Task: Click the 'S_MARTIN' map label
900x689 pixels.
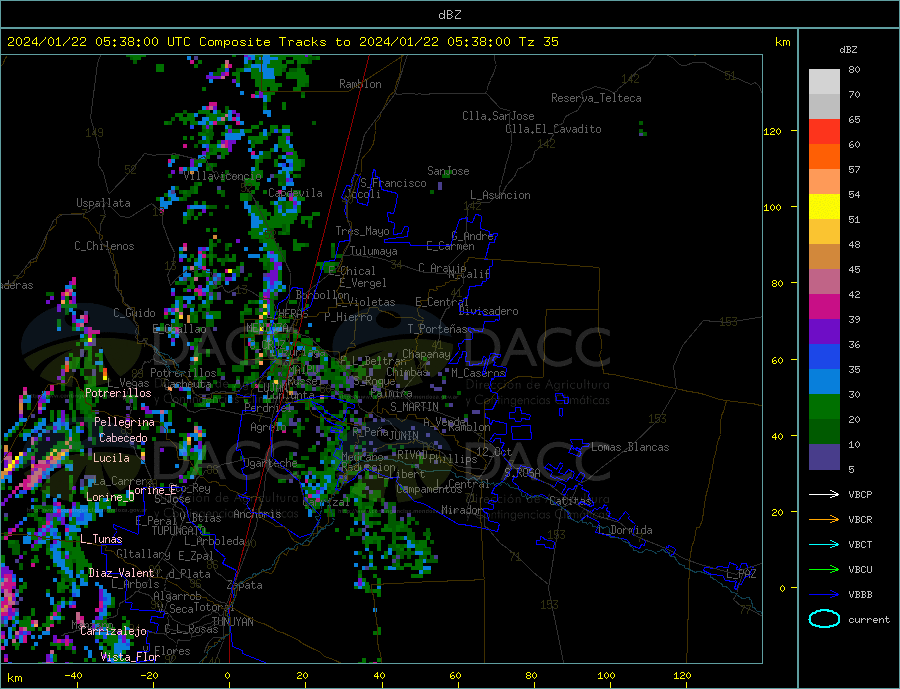Action: point(414,407)
